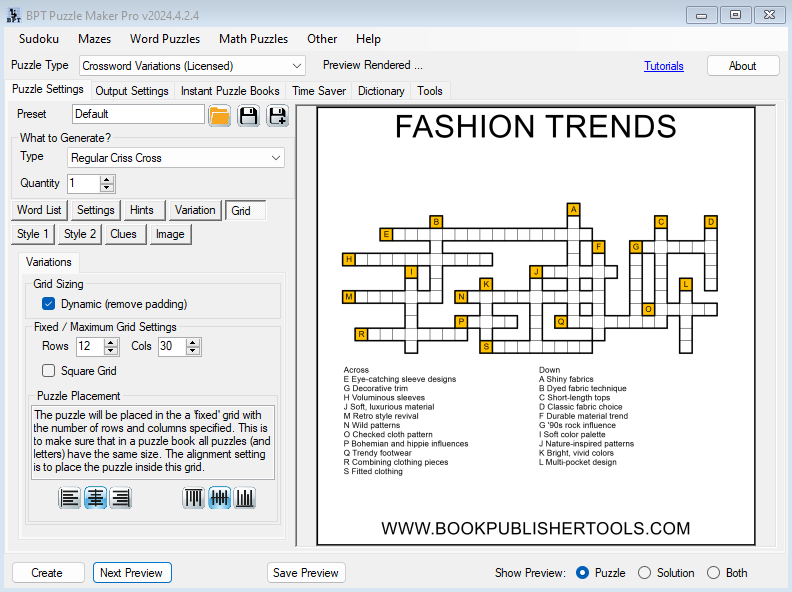Viewport: 792px width, 592px height.
Task: Click save preset as new icon
Action: pos(276,115)
